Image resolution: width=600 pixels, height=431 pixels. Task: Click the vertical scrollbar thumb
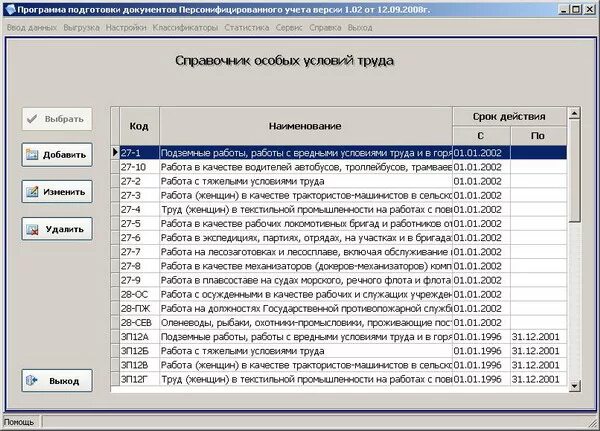(x=574, y=170)
